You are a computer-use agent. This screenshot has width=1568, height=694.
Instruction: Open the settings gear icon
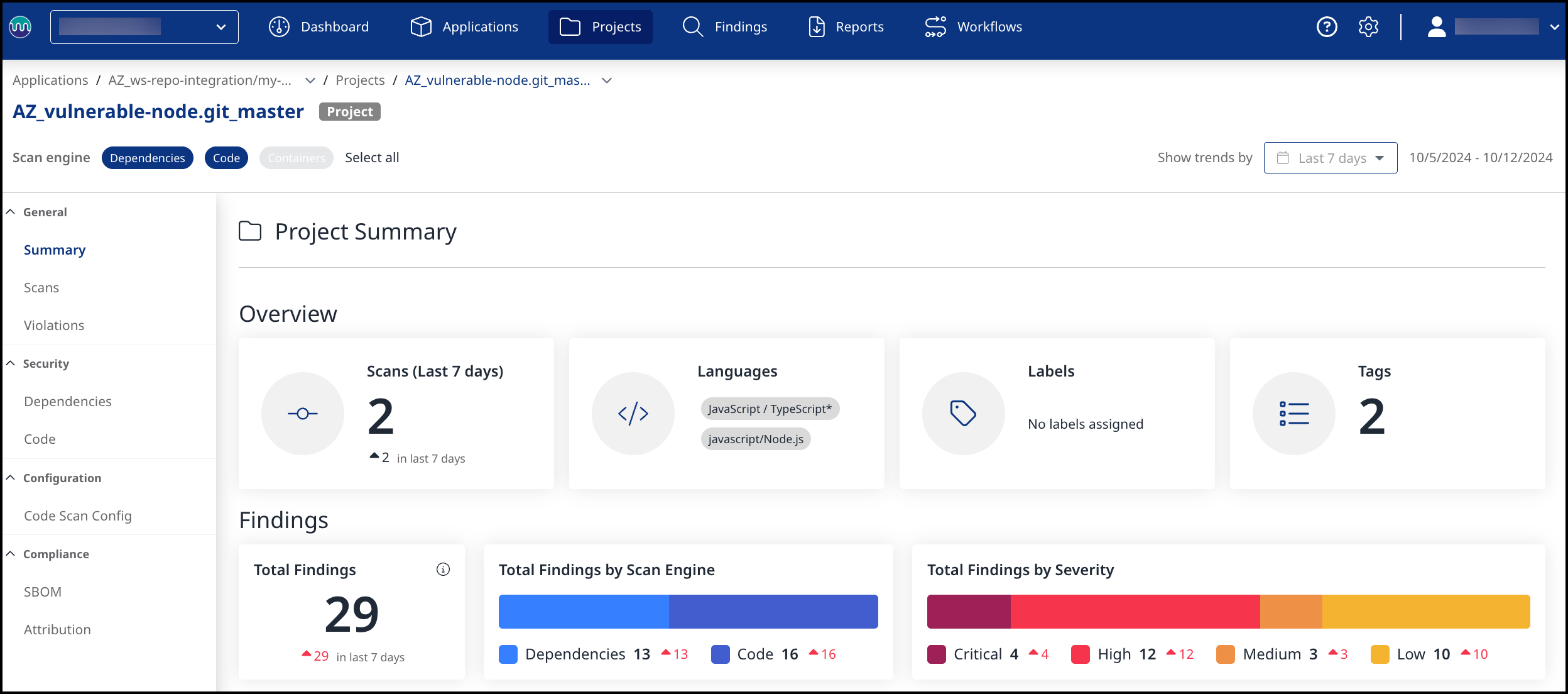(1368, 27)
